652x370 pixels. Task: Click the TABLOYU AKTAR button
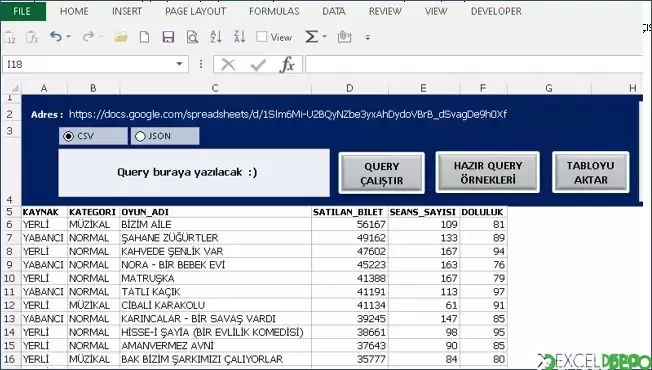590,172
